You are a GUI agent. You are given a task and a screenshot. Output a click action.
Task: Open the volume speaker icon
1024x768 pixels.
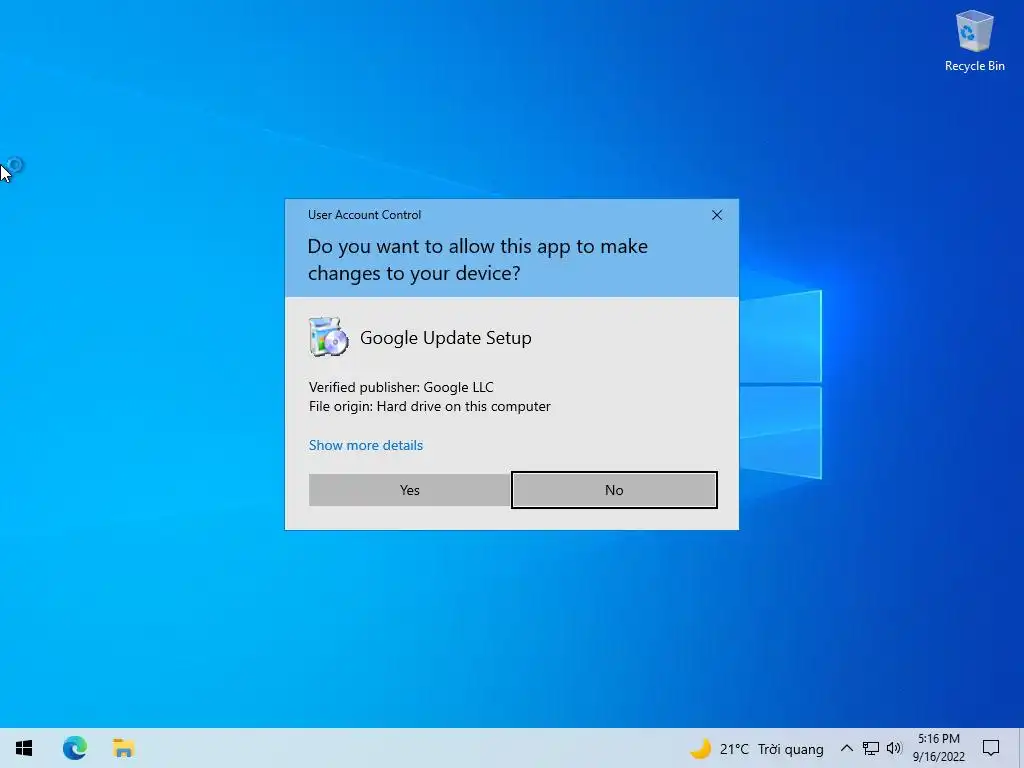[x=894, y=748]
